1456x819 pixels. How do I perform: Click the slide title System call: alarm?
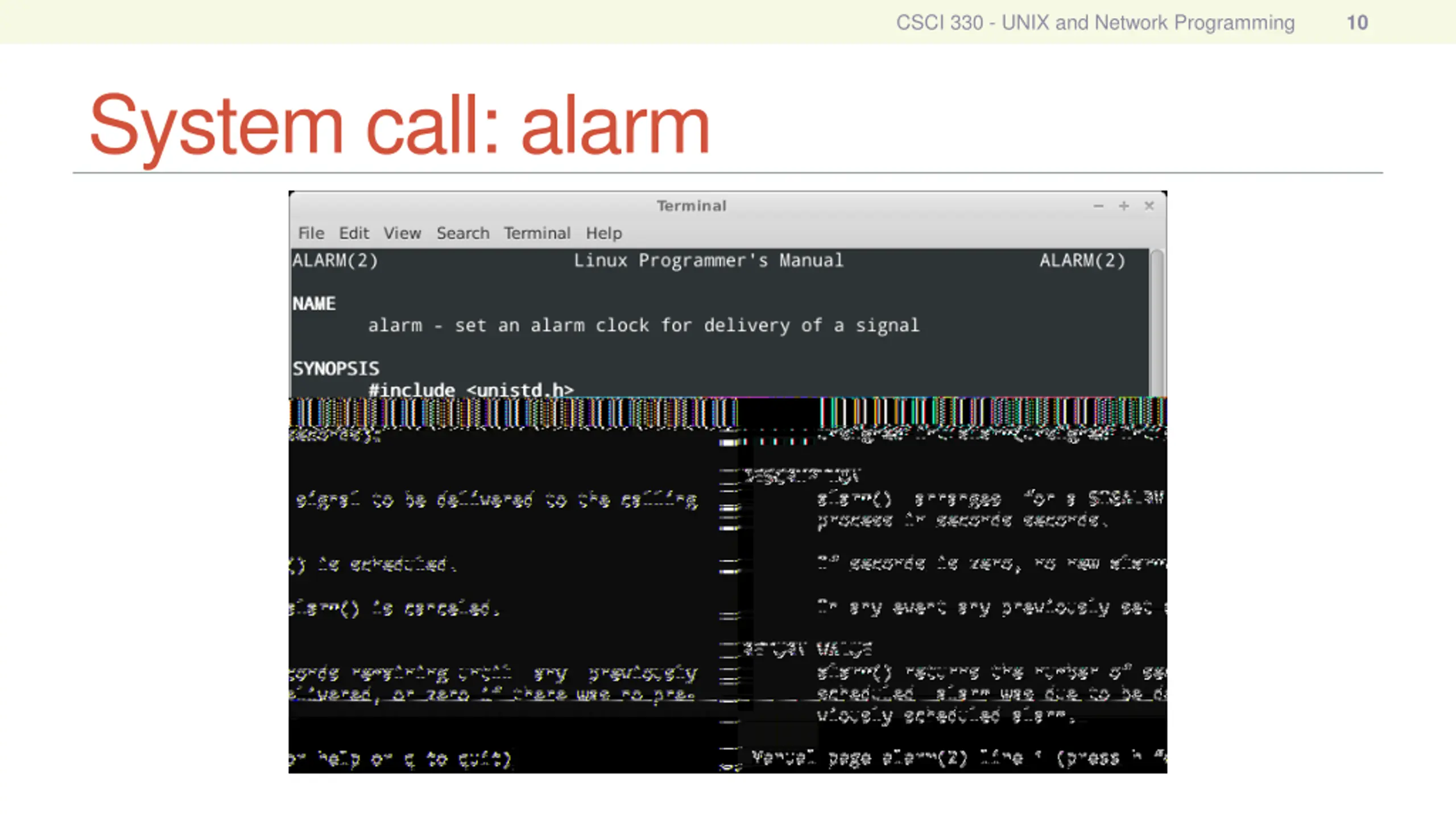click(399, 125)
